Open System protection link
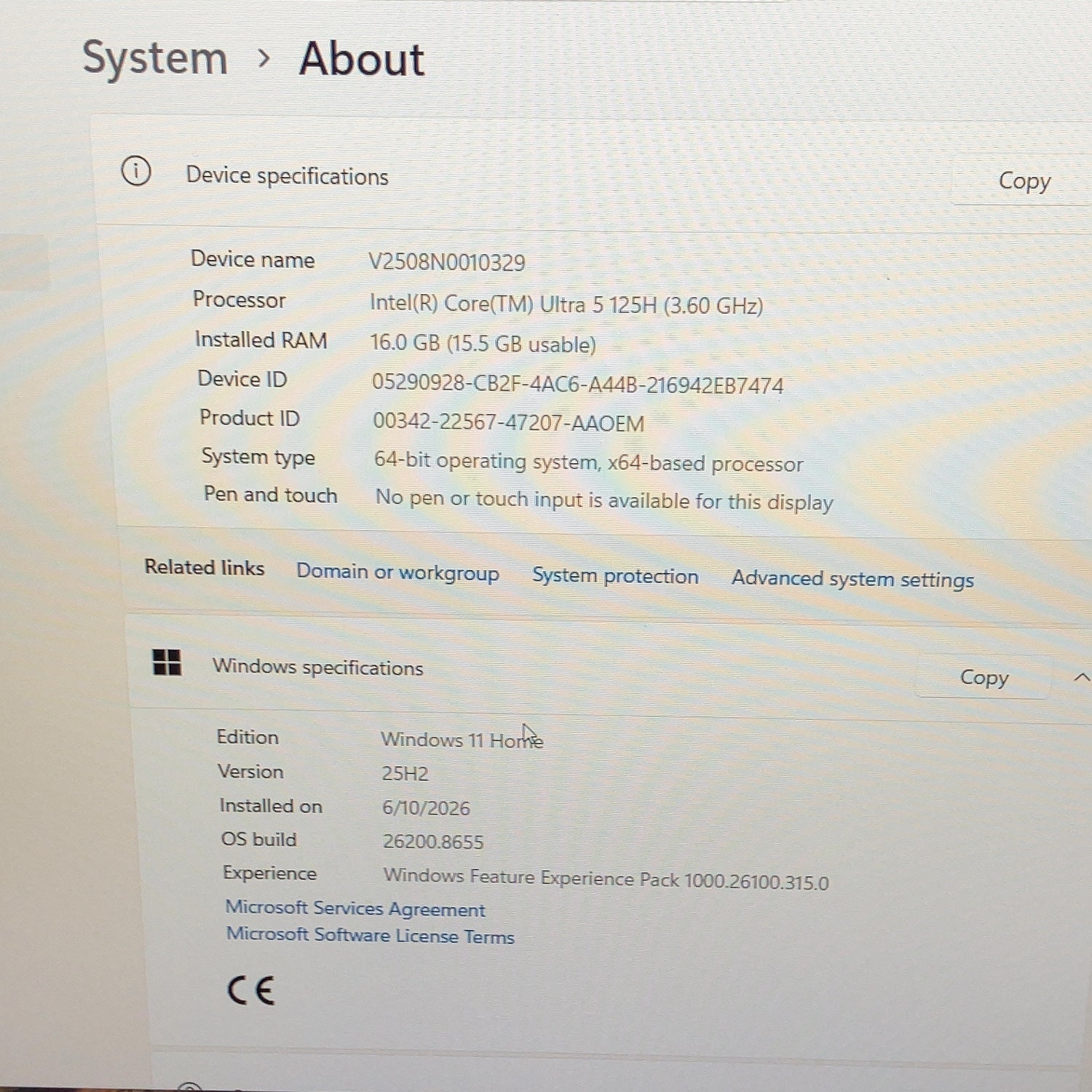1092x1092 pixels. [x=615, y=576]
